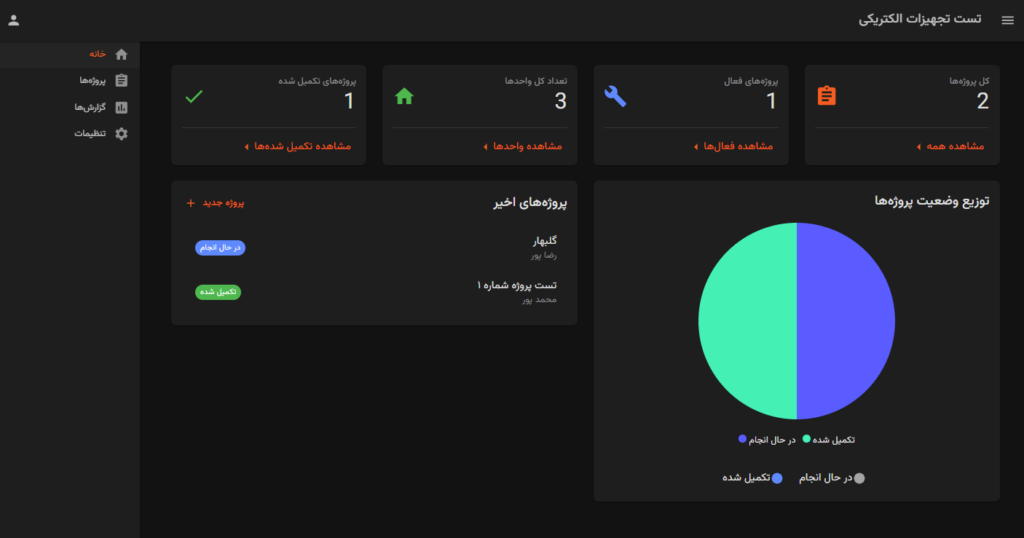This screenshot has height=538, width=1024.
Task: Click the green checkmark icon in پروژه‌های تکمیل شده card
Action: click(x=194, y=97)
